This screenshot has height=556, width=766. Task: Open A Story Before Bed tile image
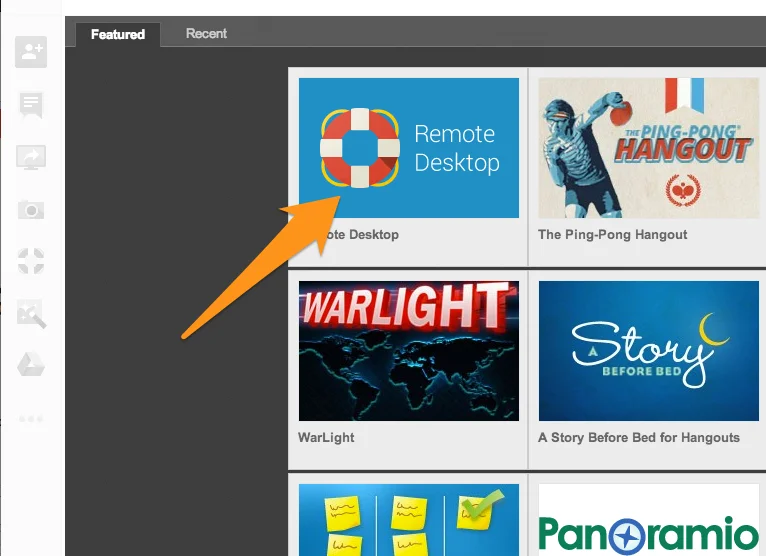649,351
